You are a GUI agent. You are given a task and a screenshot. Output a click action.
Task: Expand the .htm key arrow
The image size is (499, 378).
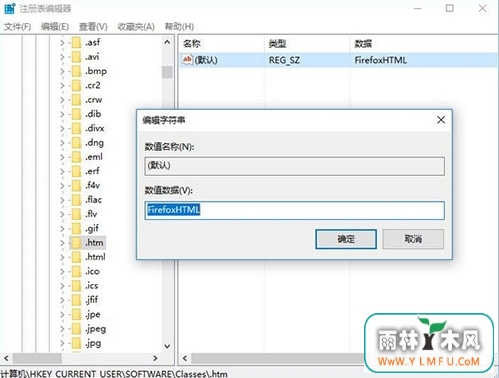pyautogui.click(x=62, y=243)
